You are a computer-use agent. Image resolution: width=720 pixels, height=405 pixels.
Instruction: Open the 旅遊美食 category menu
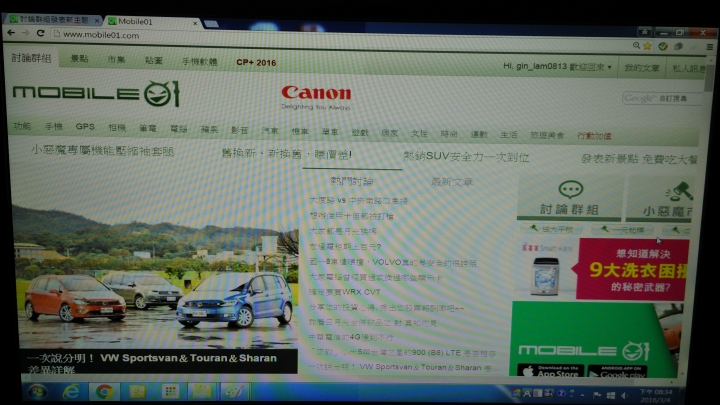click(x=547, y=135)
